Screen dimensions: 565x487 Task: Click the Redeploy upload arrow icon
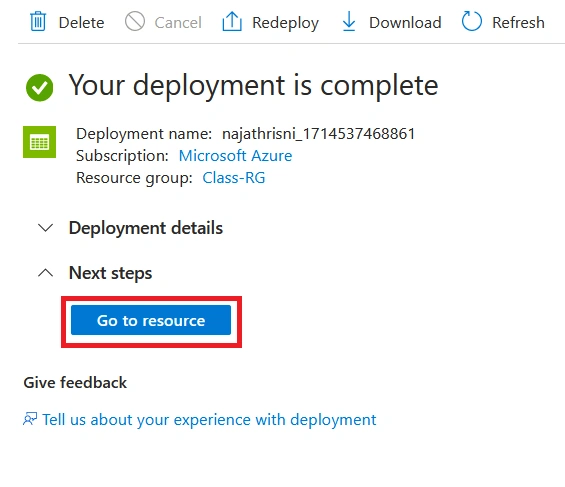[232, 21]
